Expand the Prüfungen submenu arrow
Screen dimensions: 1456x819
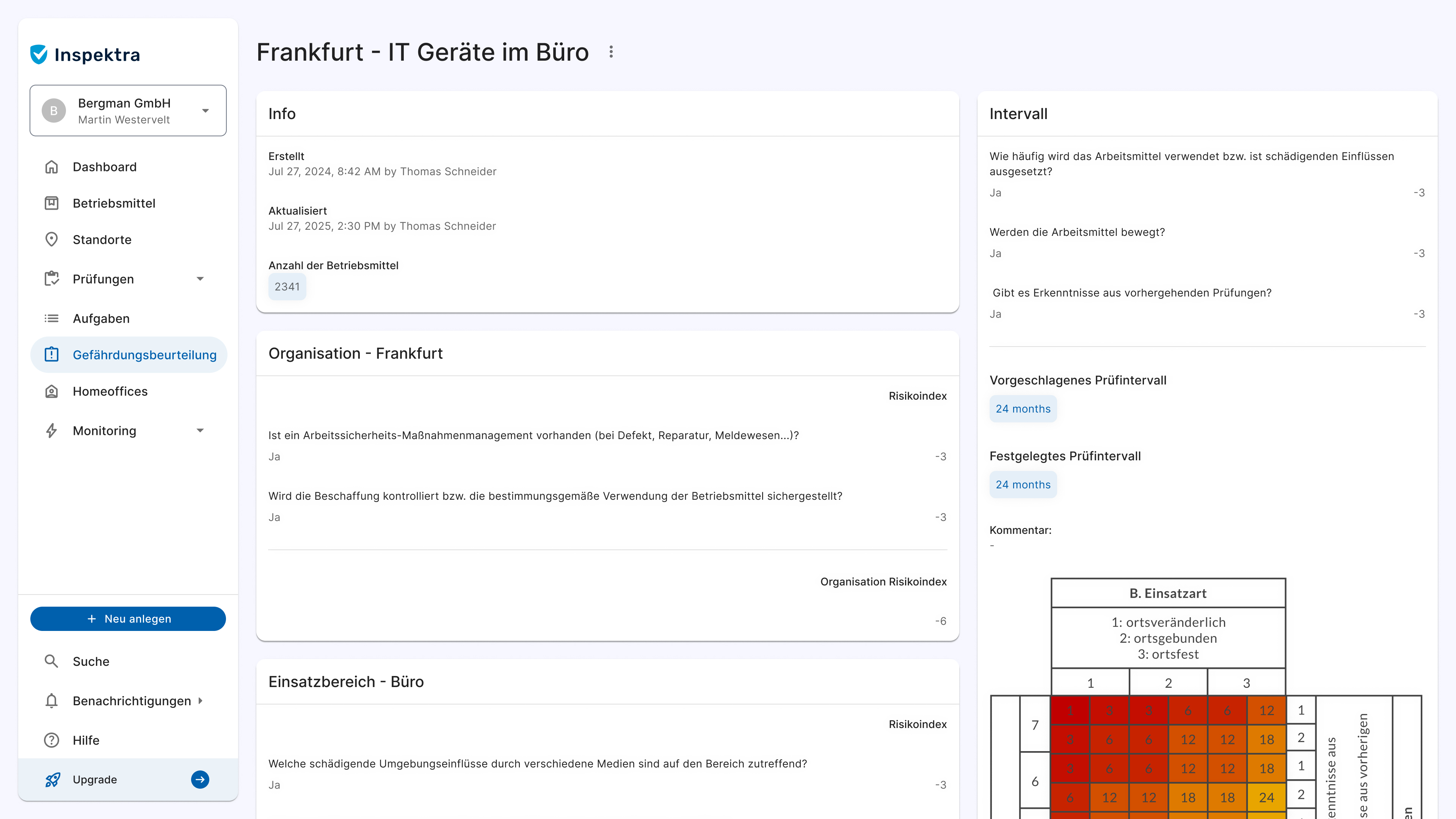point(200,279)
